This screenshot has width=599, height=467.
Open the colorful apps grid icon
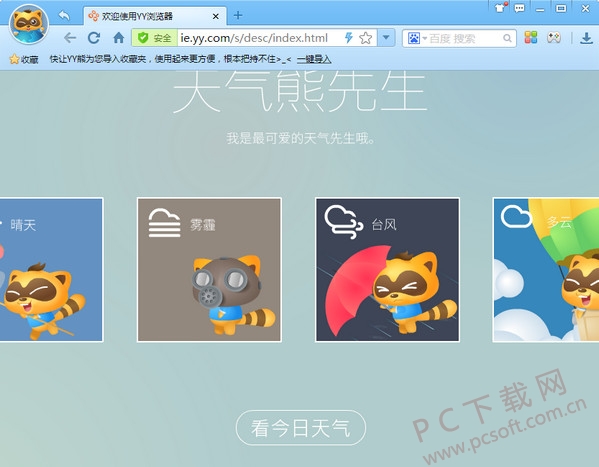(531, 37)
